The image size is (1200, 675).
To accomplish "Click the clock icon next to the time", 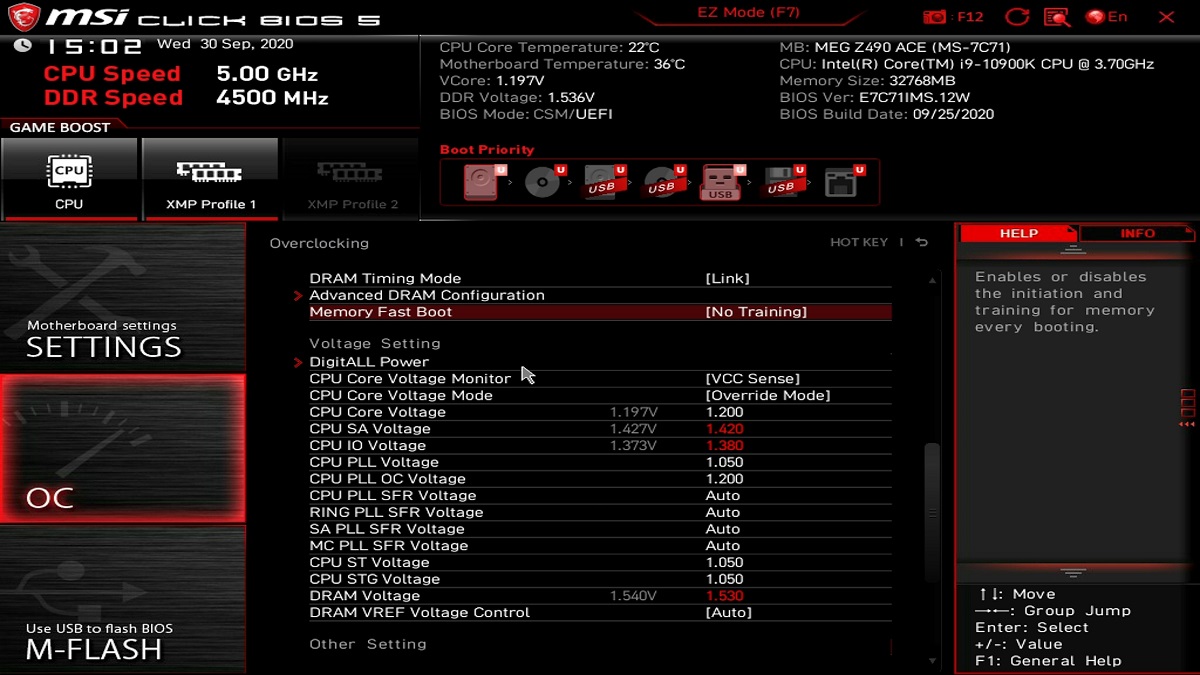I will tap(23, 45).
